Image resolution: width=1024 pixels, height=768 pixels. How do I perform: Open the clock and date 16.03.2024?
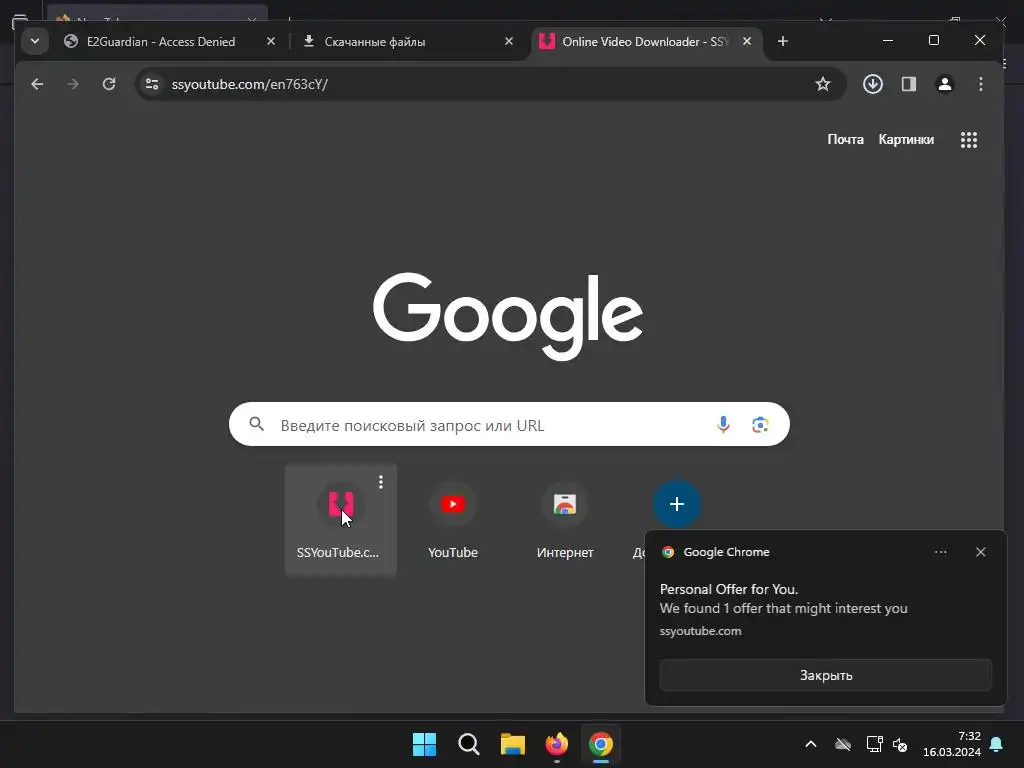tap(952, 744)
